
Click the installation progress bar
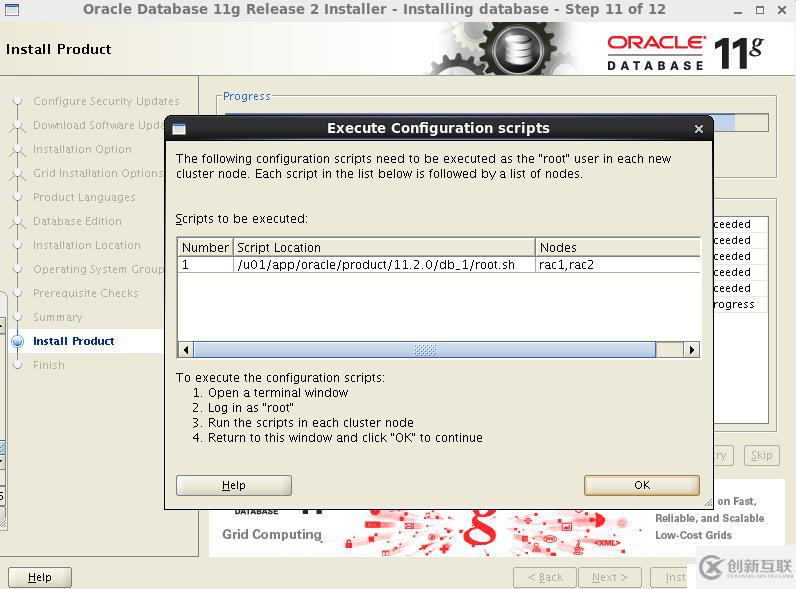coord(741,122)
